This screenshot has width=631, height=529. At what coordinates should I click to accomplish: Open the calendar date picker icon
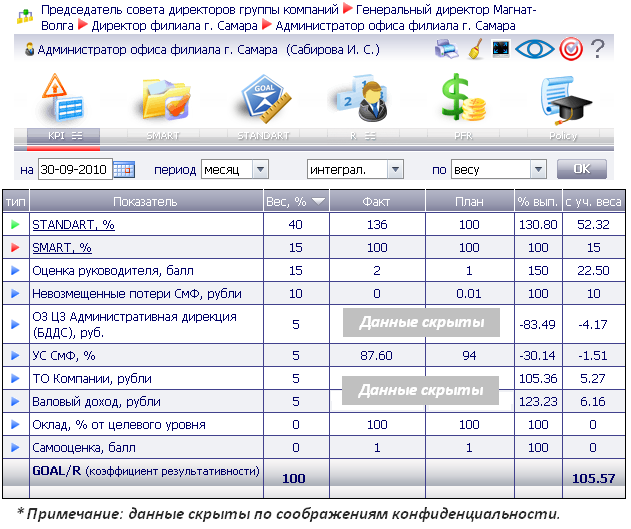(124, 169)
